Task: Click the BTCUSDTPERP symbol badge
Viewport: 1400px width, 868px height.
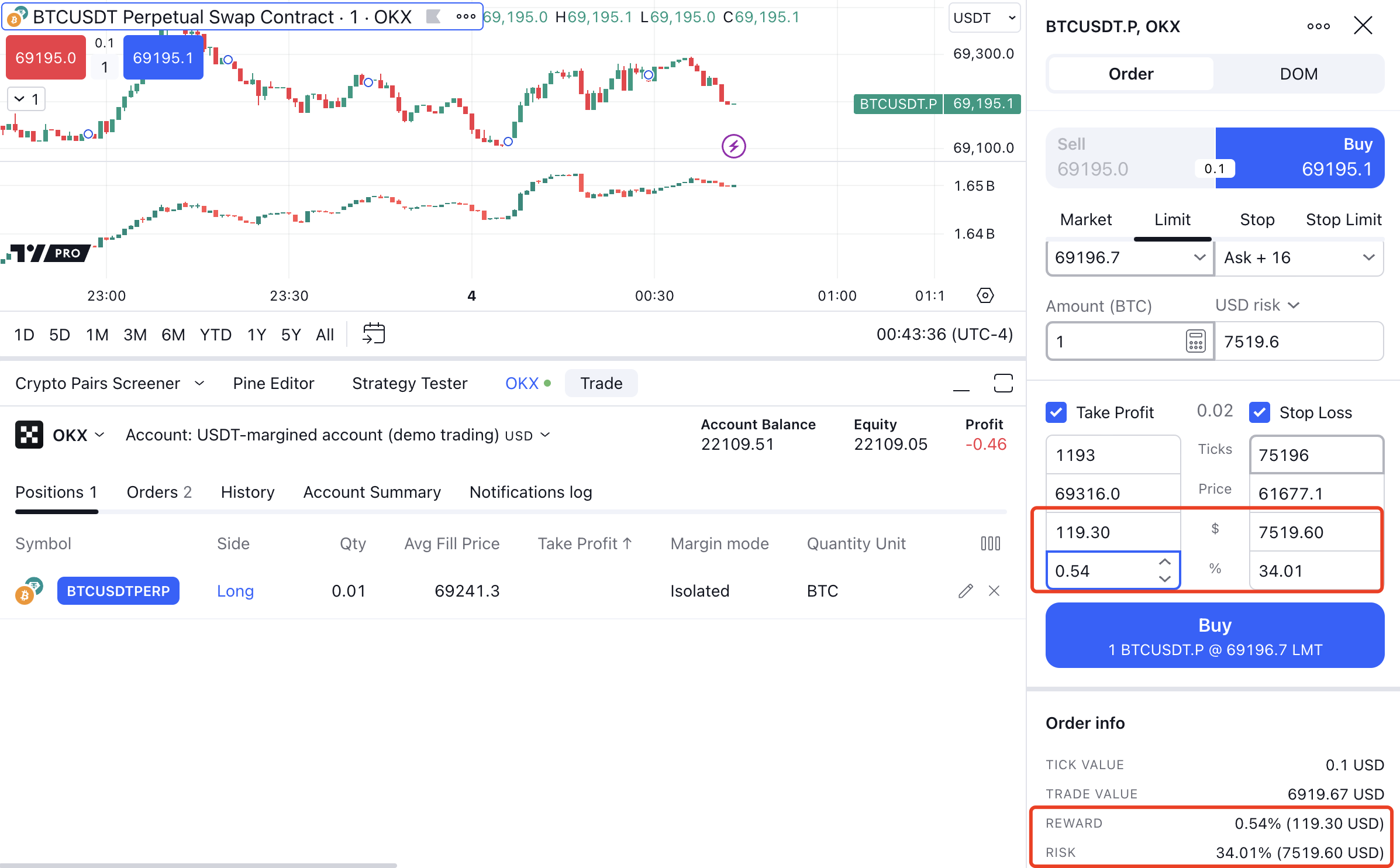Action: coord(118,591)
